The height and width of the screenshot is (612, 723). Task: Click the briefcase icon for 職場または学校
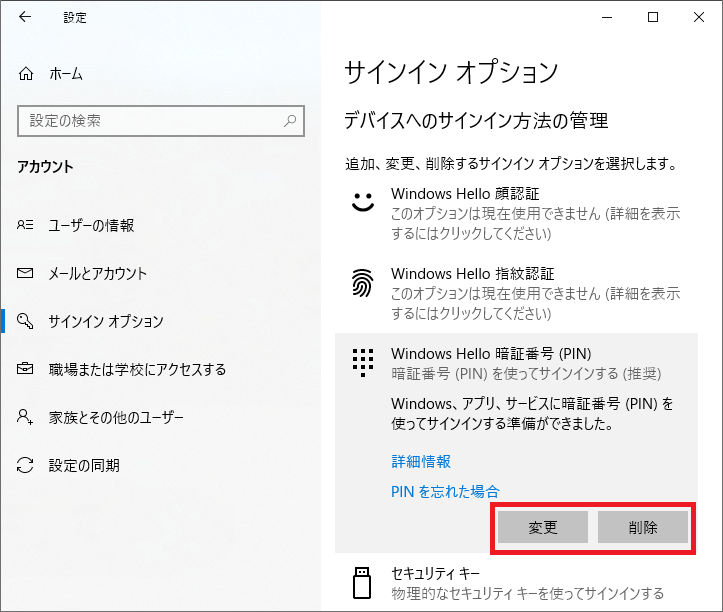point(25,369)
